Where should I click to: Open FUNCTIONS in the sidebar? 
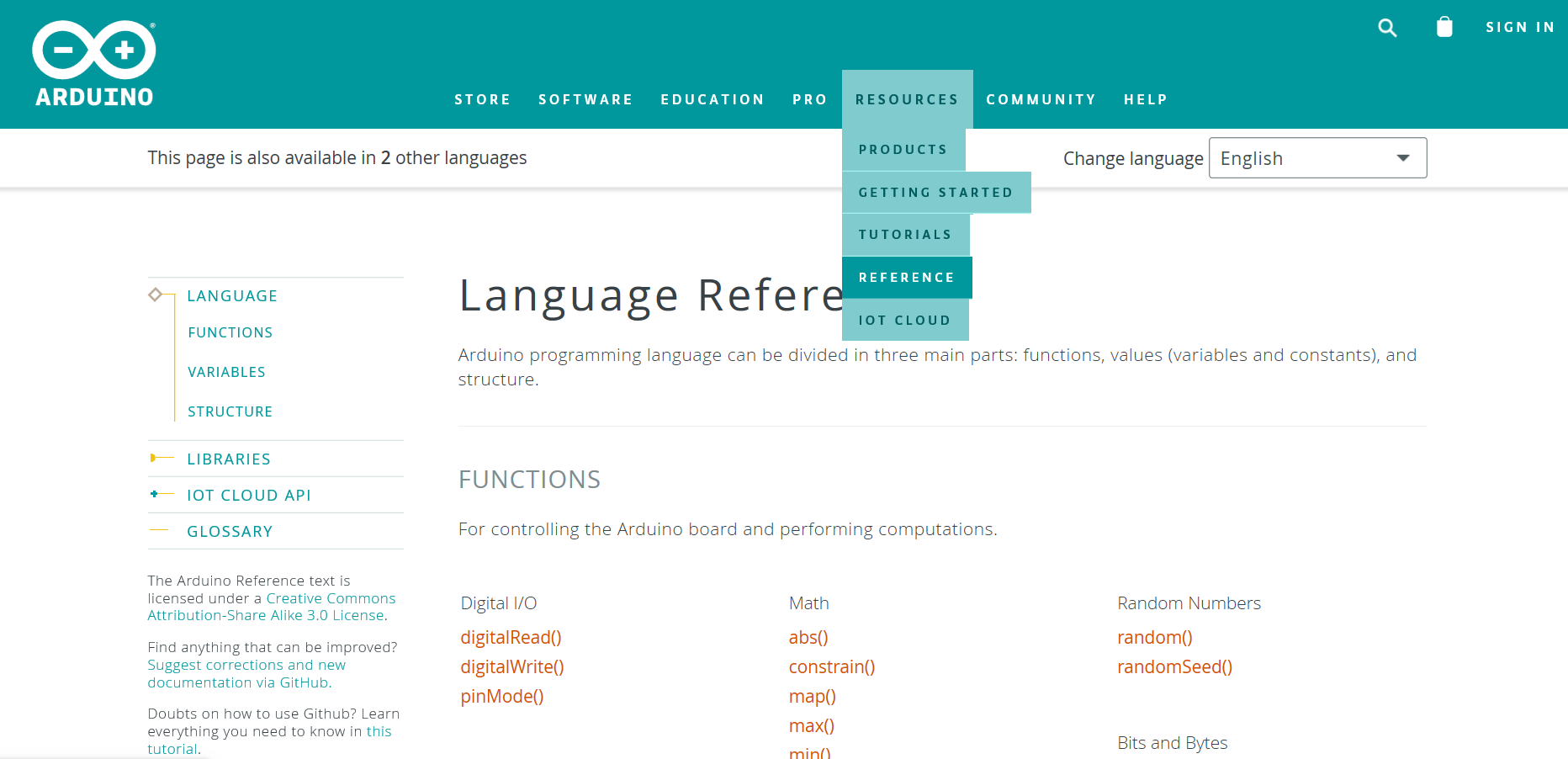coord(230,332)
